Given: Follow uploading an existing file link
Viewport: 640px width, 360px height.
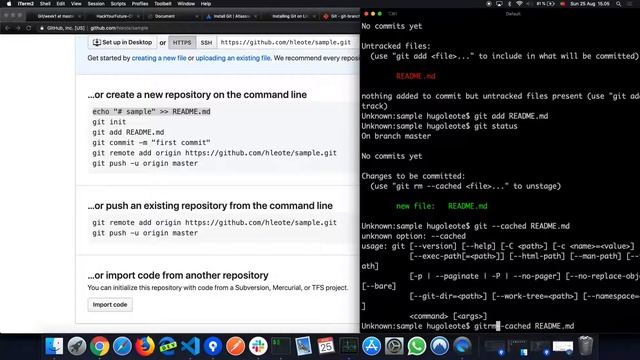Looking at the screenshot, I should tap(233, 58).
